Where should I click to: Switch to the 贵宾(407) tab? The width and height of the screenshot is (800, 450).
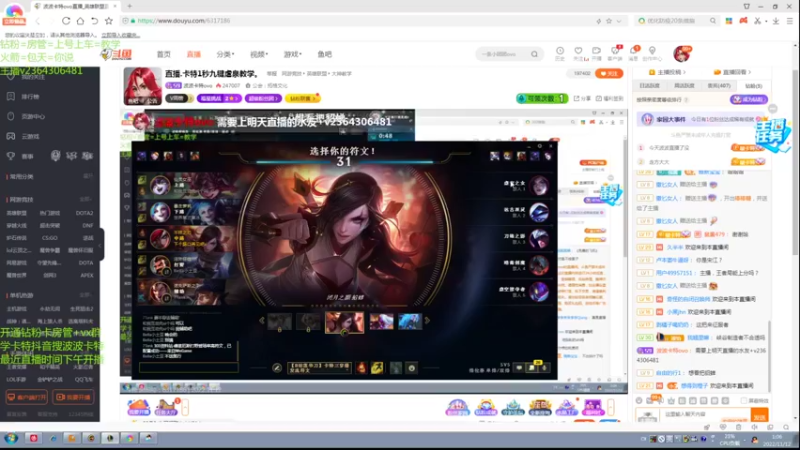click(719, 86)
